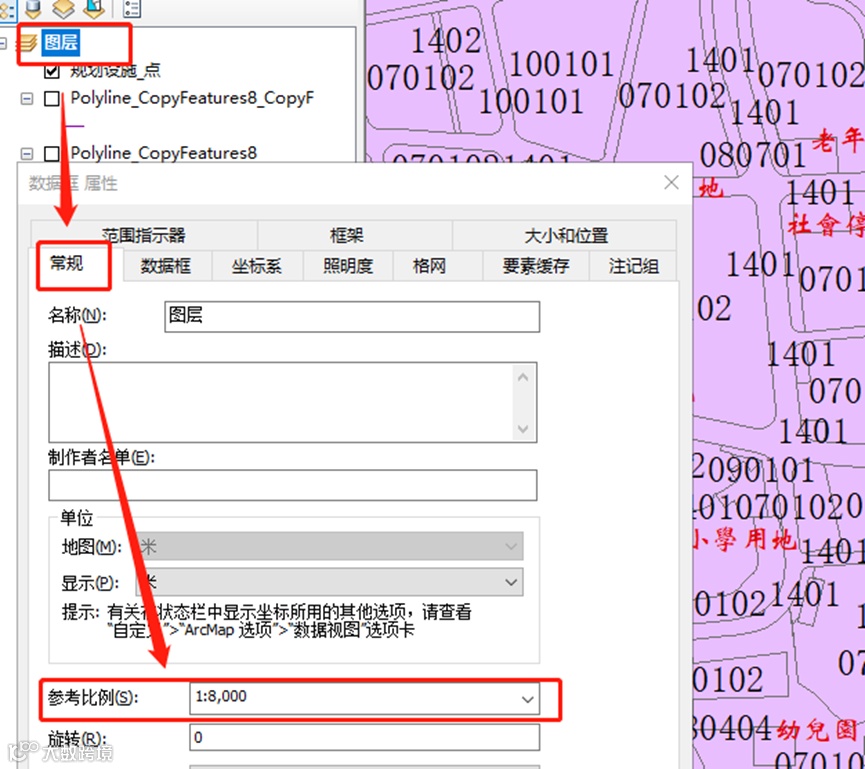The width and height of the screenshot is (865, 769).
Task: Select the 图层 data frame label
Action: point(61,42)
